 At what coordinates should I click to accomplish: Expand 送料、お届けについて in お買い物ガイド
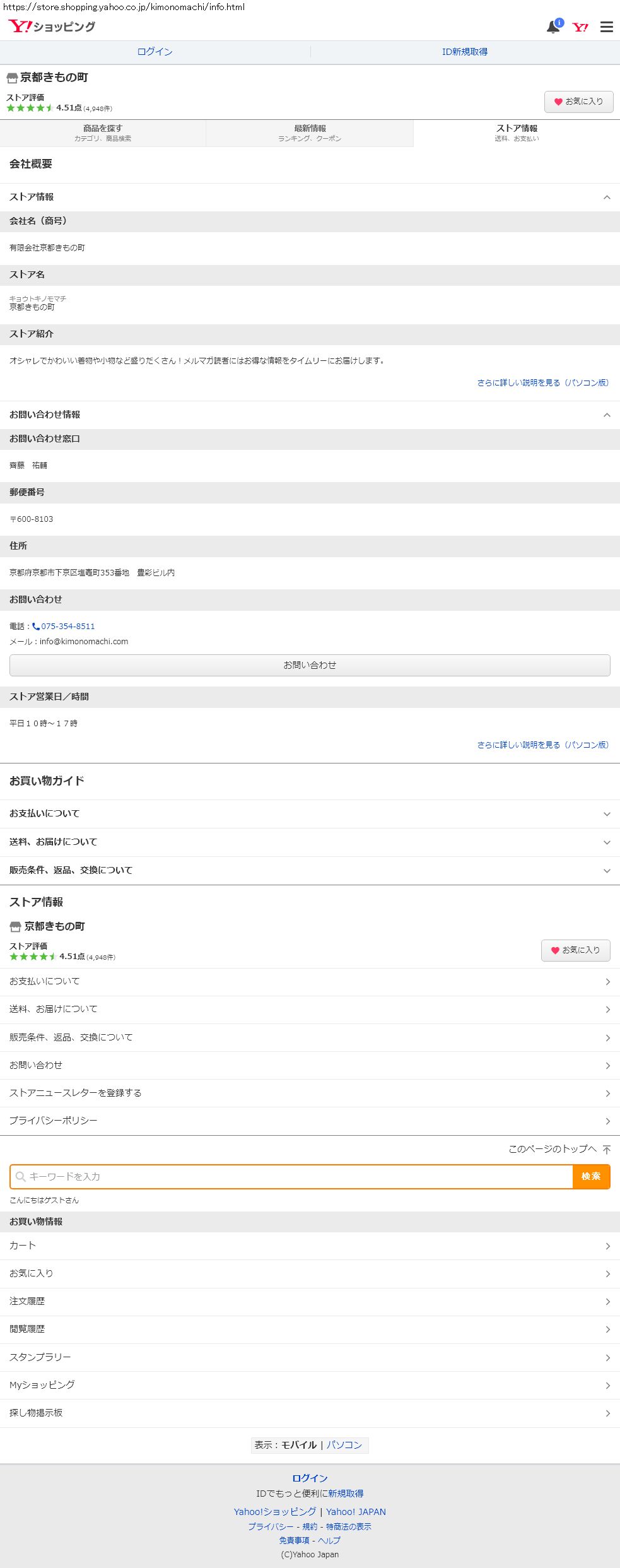pos(310,842)
